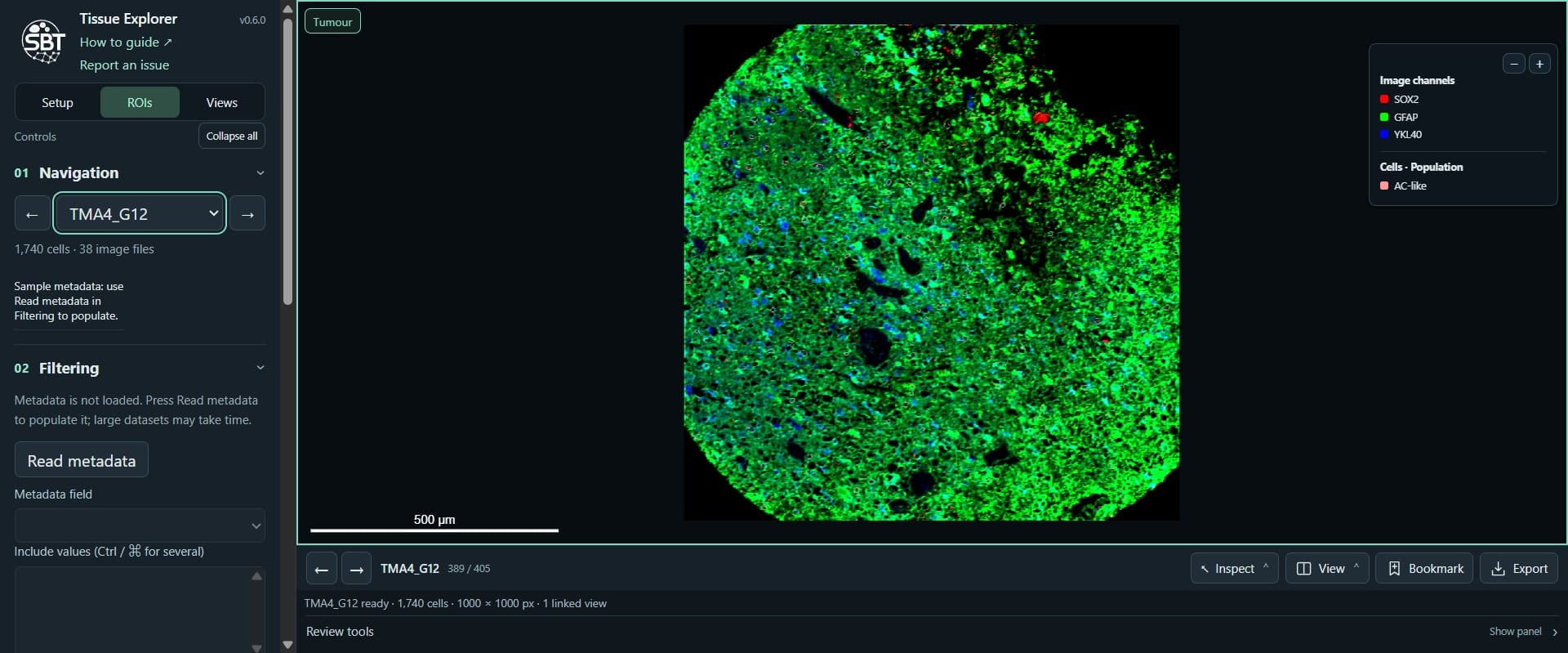Viewport: 1568px width, 653px height.
Task: Click the red SOX2 channel swatch
Action: click(x=1384, y=99)
